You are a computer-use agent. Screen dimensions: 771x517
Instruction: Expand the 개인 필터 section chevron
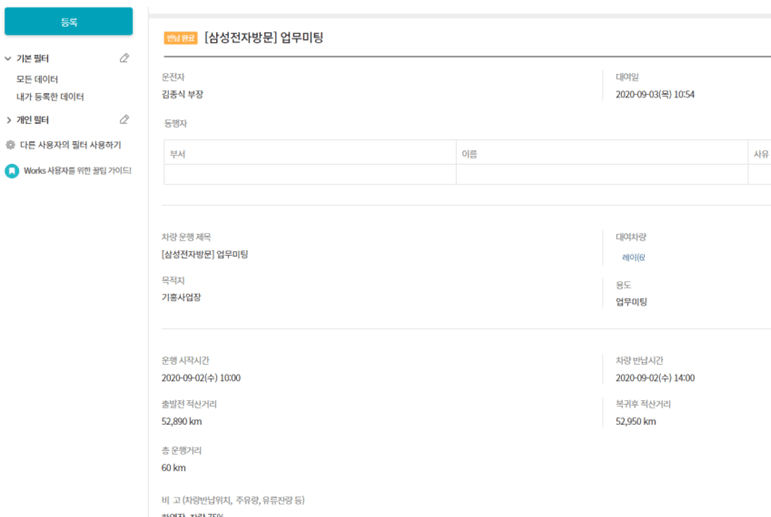click(8, 120)
